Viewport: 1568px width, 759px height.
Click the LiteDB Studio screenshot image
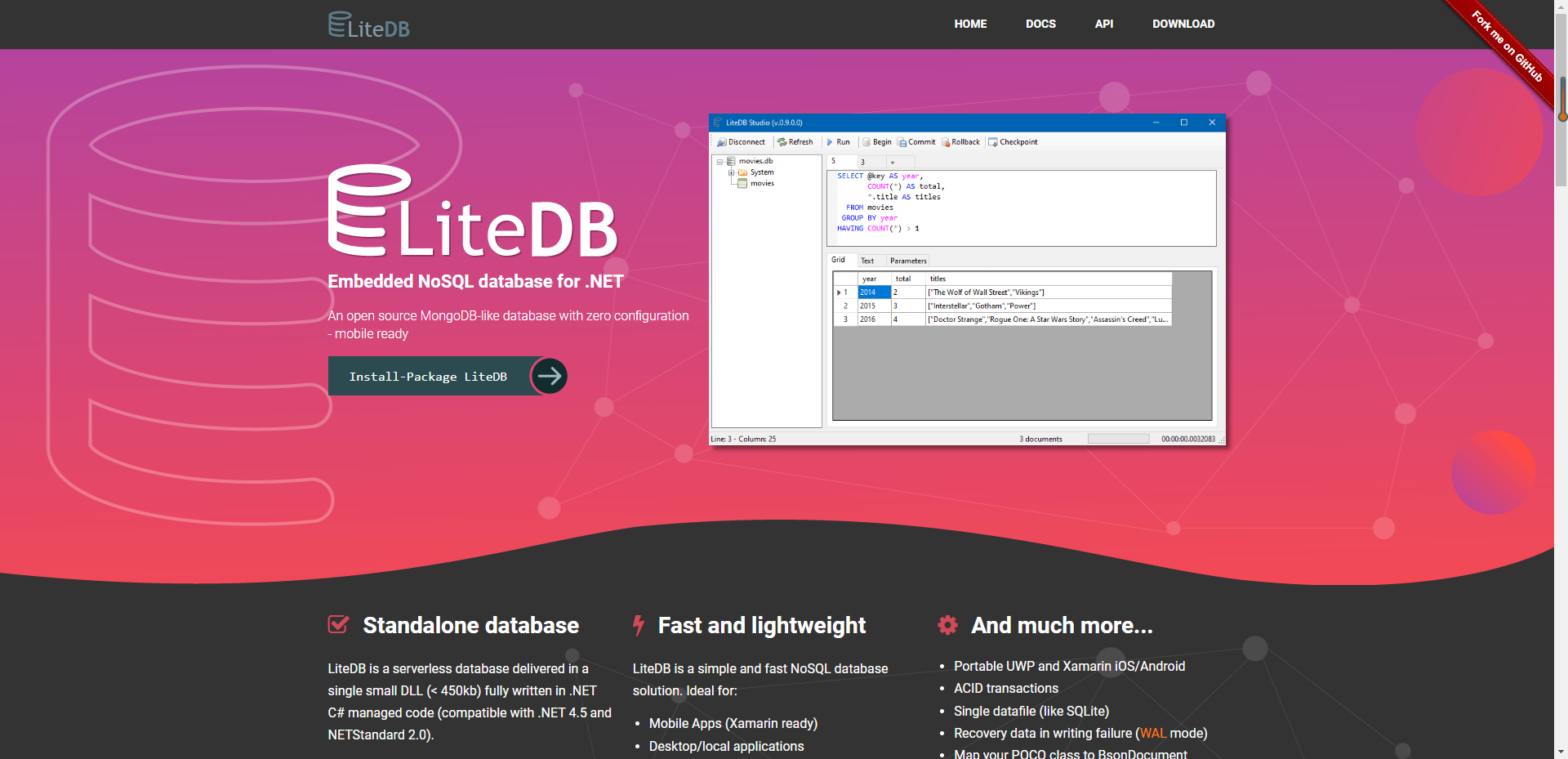point(968,279)
